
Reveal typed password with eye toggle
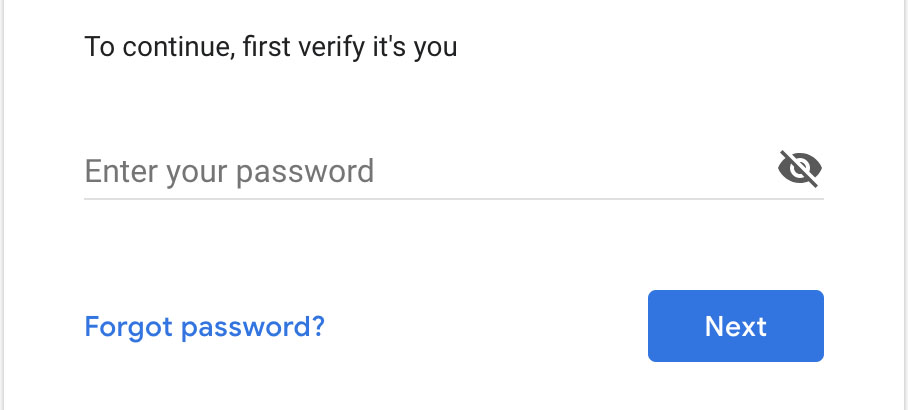[800, 169]
